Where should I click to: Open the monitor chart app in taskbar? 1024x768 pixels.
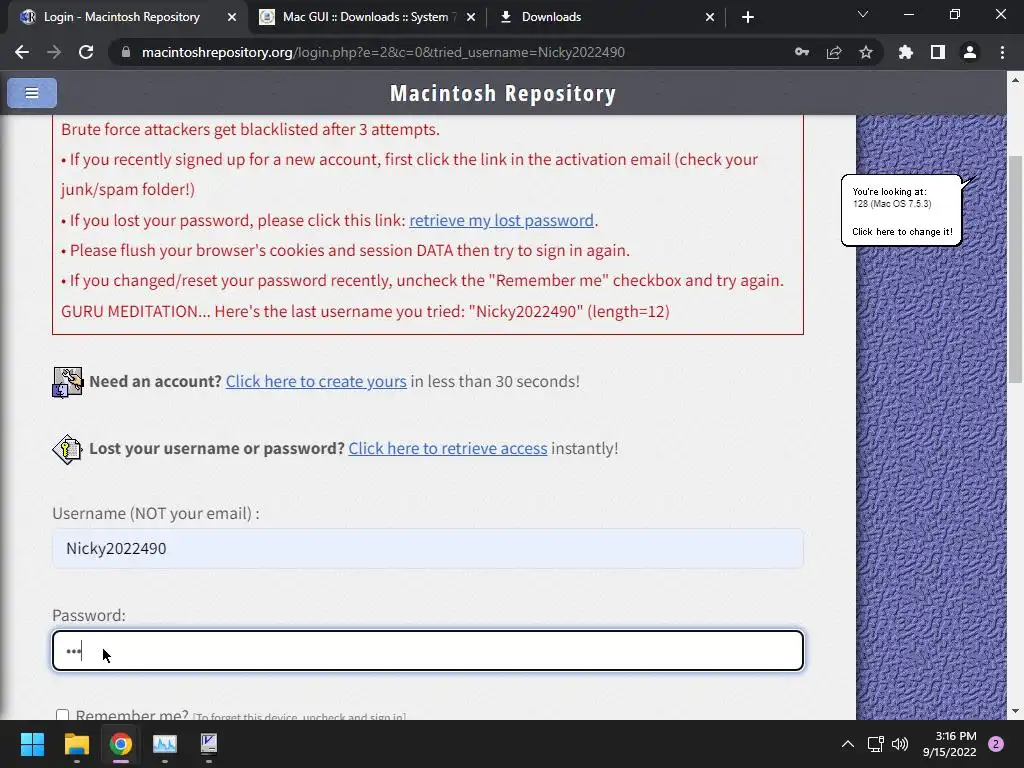click(x=165, y=744)
